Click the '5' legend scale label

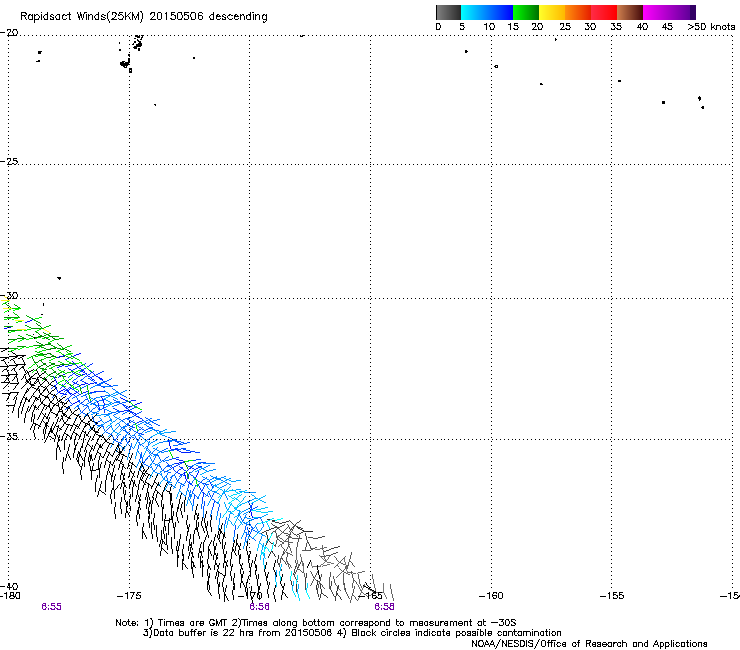[x=462, y=27]
